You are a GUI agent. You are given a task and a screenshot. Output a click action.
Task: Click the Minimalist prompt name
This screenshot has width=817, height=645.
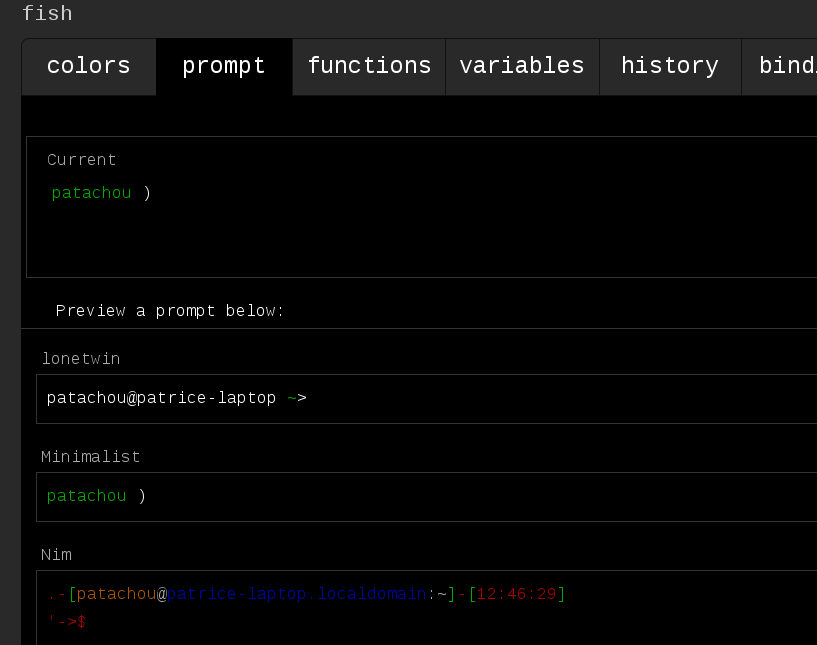click(91, 457)
